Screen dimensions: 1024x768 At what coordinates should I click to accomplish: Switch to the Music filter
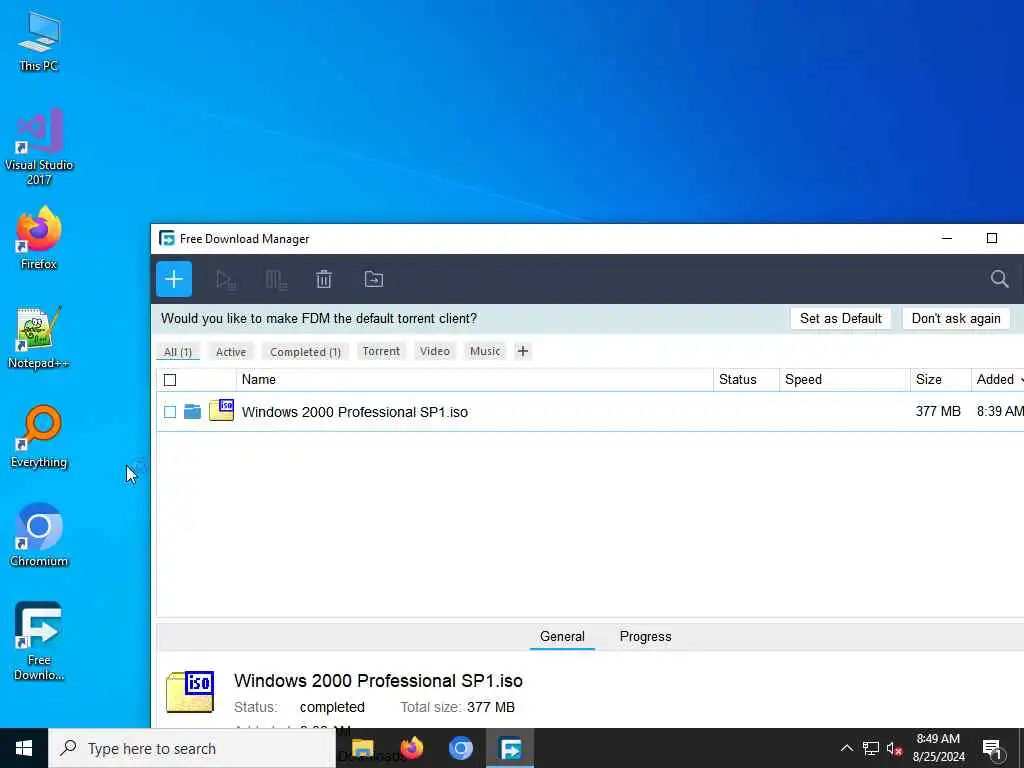pos(485,351)
